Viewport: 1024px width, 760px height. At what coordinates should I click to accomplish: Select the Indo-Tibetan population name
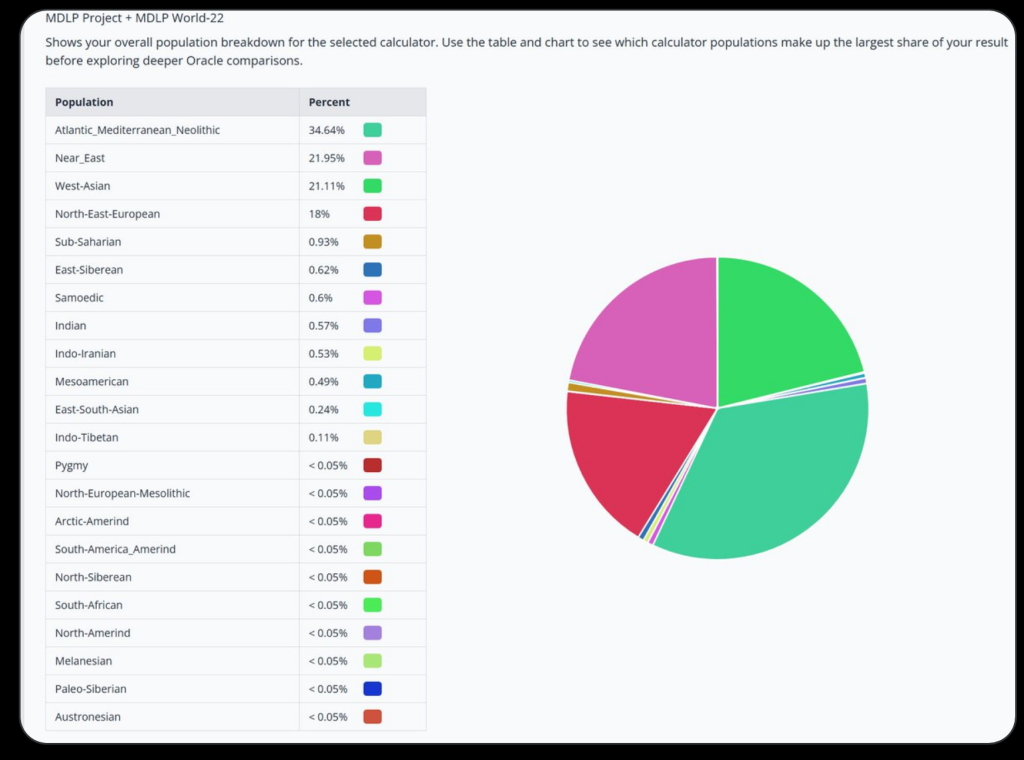[87, 437]
